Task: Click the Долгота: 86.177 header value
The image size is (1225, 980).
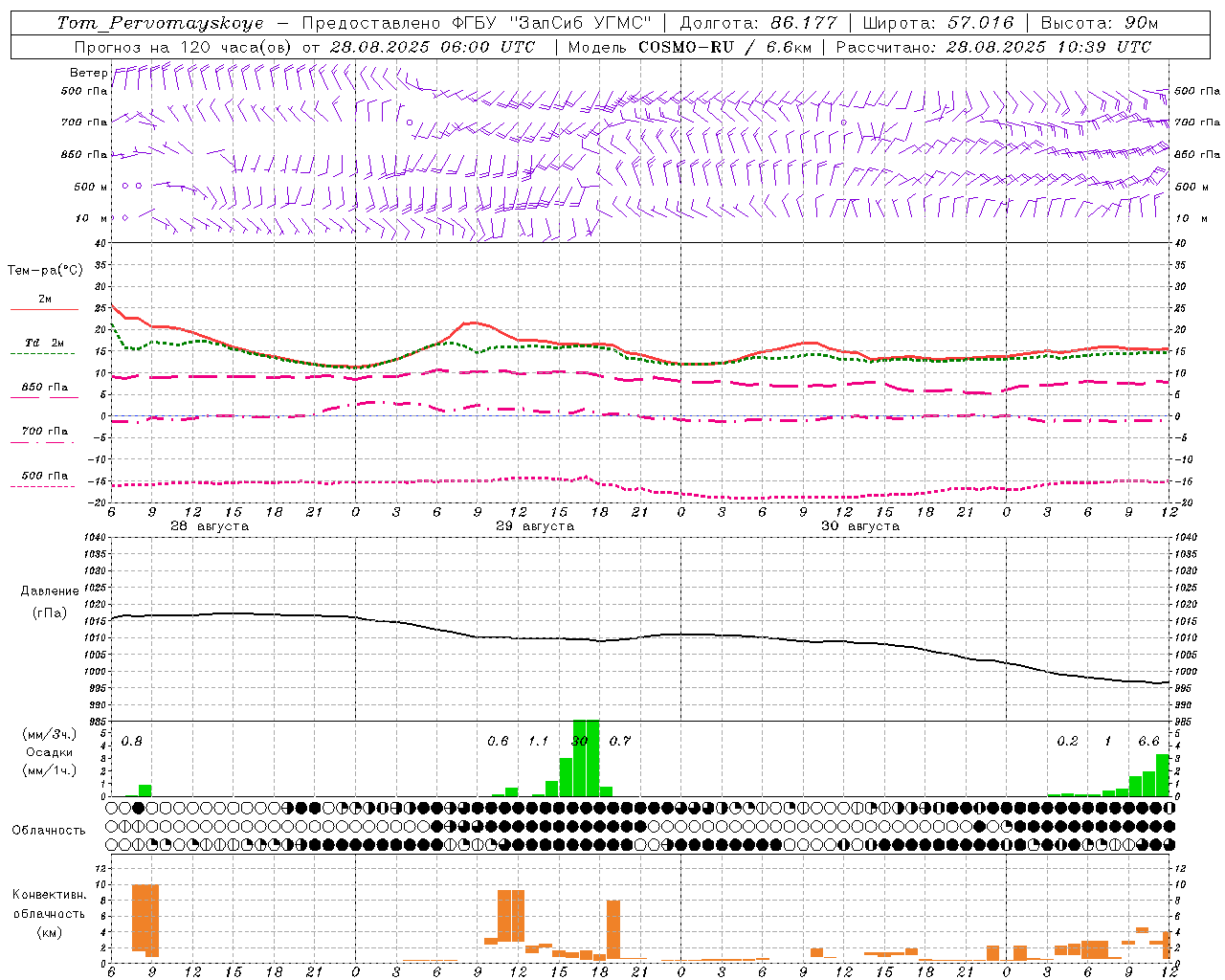Action: pos(758,23)
